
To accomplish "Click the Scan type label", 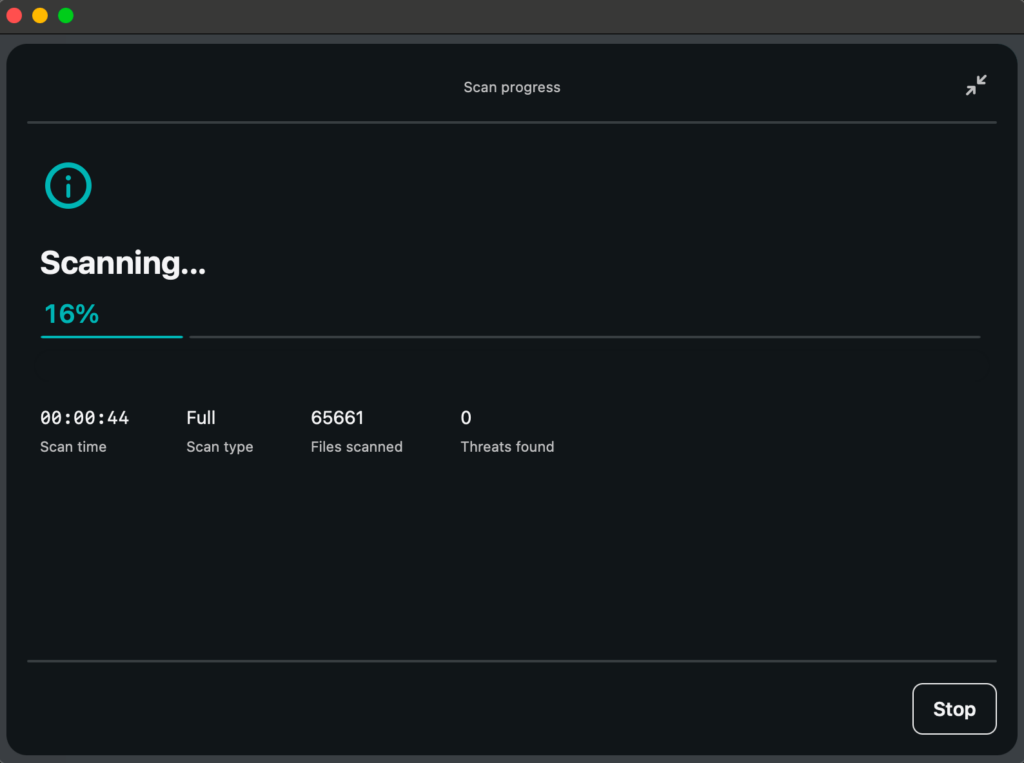I will coord(219,447).
